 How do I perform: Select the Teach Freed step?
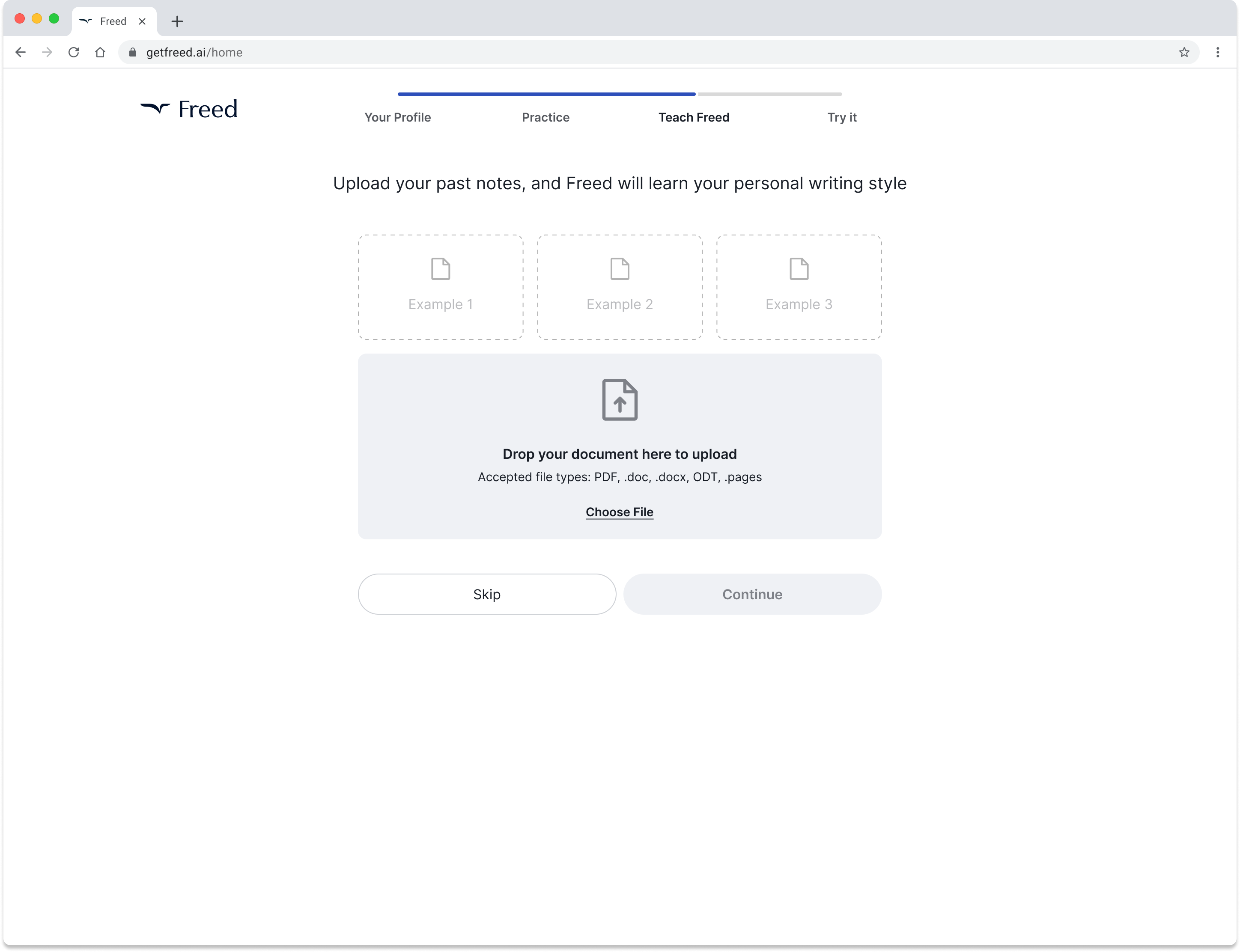[x=694, y=117]
